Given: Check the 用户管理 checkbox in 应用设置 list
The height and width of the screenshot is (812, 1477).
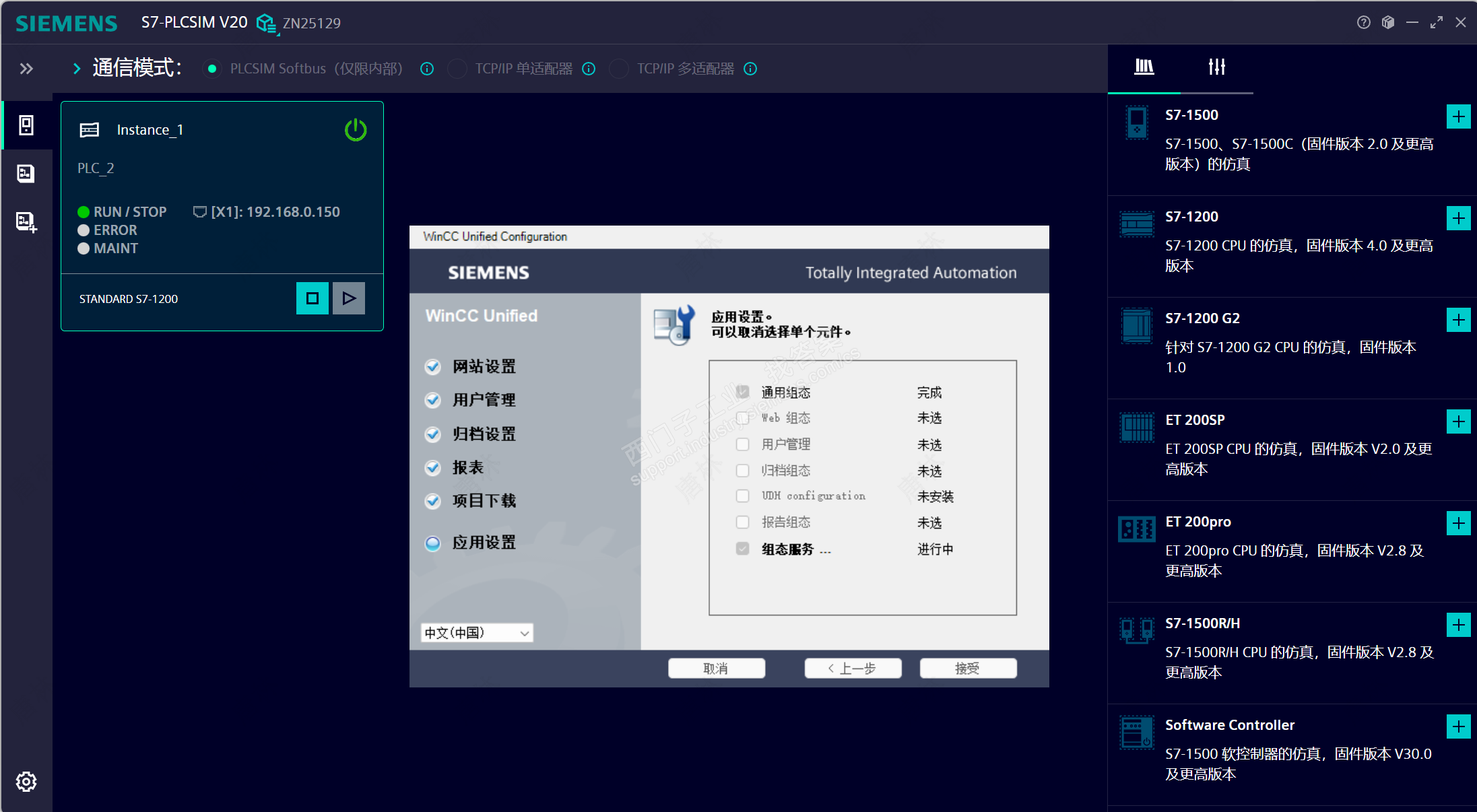Looking at the screenshot, I should click(x=742, y=444).
